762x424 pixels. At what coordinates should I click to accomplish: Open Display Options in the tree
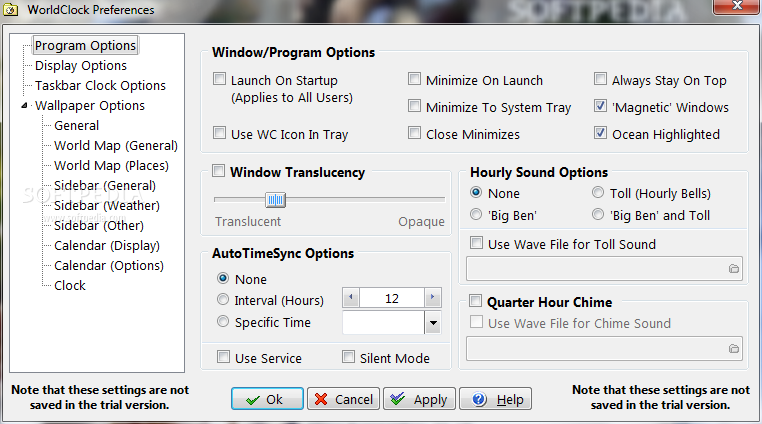coord(81,66)
